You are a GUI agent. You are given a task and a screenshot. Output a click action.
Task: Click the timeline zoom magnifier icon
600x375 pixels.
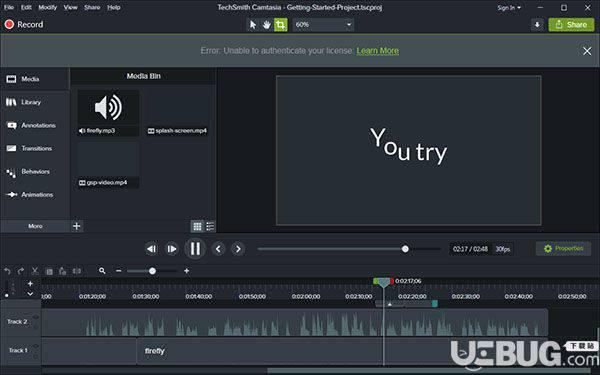[x=102, y=271]
